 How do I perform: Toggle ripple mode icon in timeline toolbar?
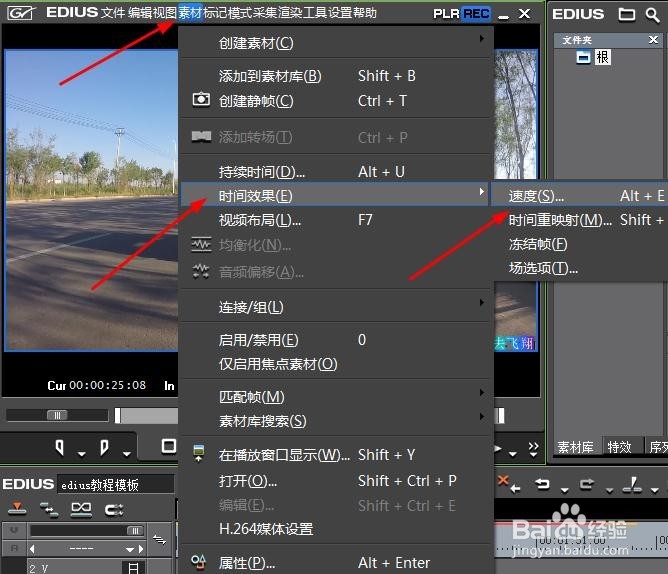click(x=49, y=510)
